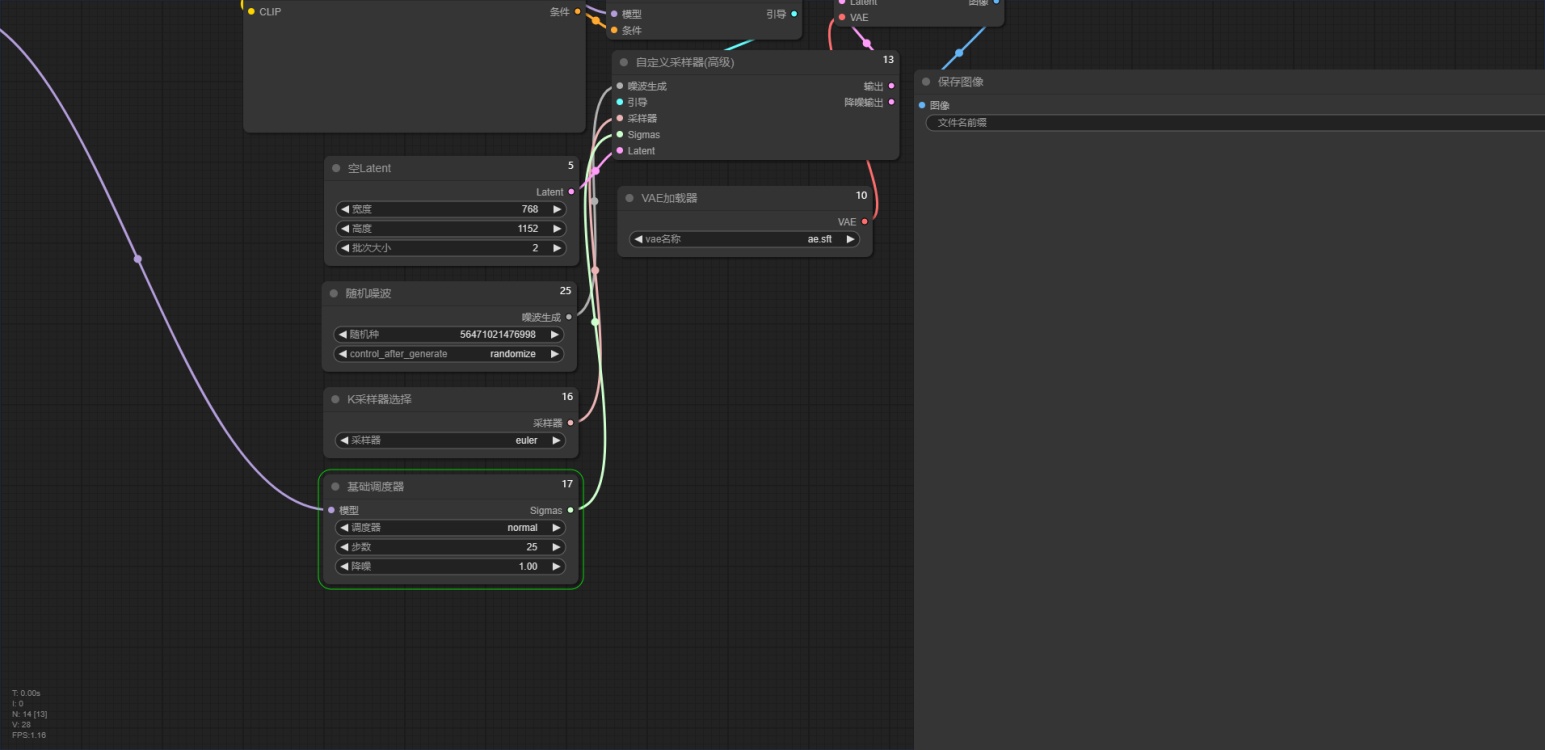1545x750 pixels.
Task: Click the 引导 cyan output port at top
Action: 794,14
